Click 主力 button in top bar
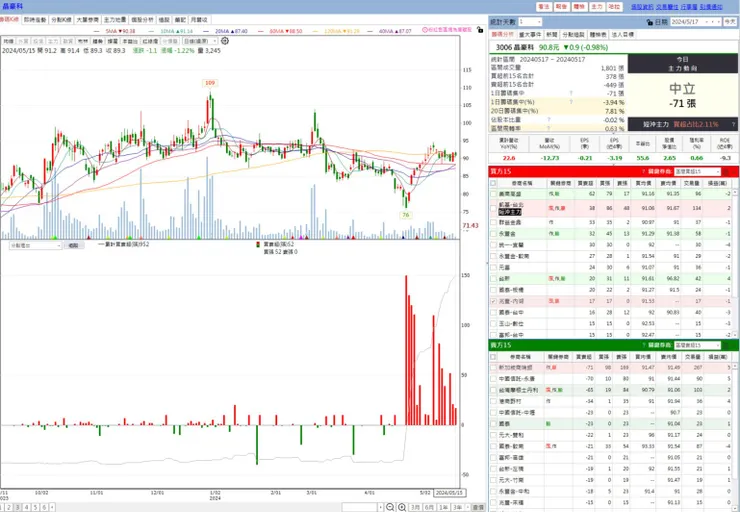This screenshot has width=740, height=512. (597, 7)
